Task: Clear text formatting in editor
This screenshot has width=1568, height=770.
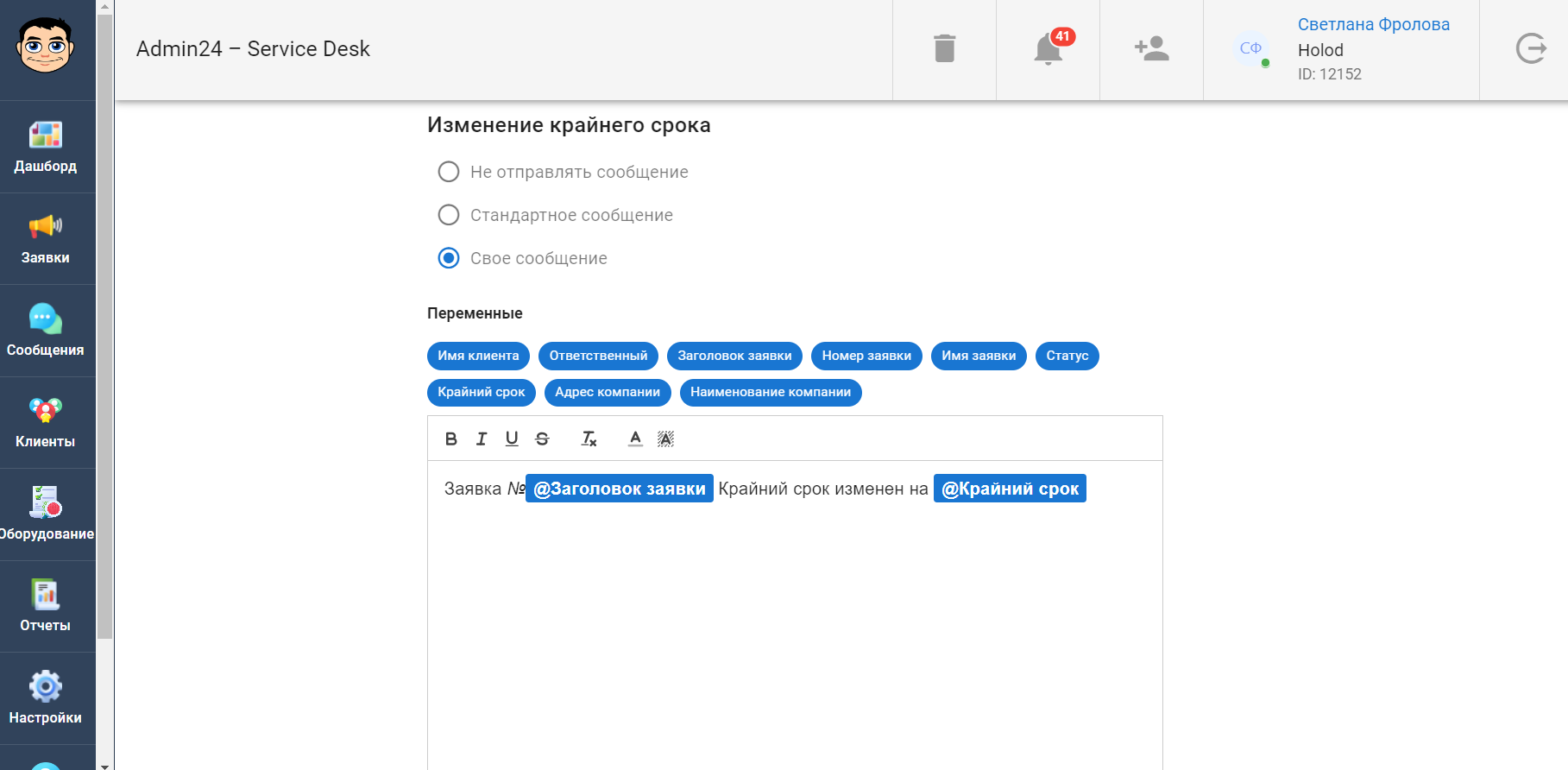Action: pos(589,439)
